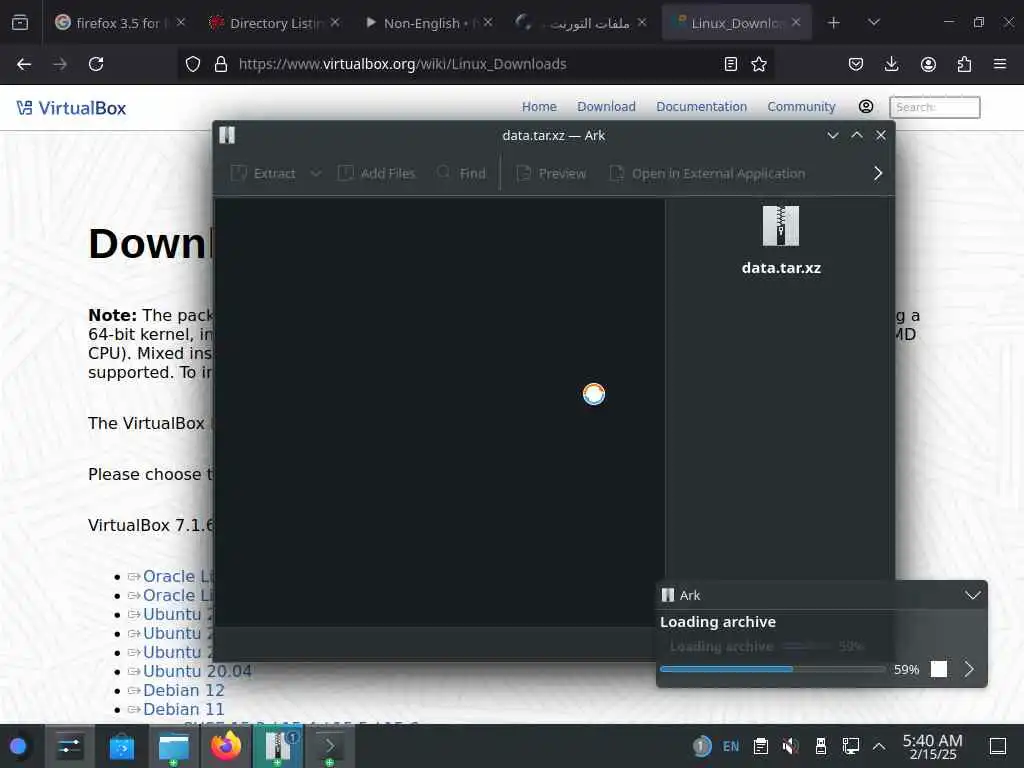
Task: Open the extensions puzzle icon
Action: click(x=964, y=64)
